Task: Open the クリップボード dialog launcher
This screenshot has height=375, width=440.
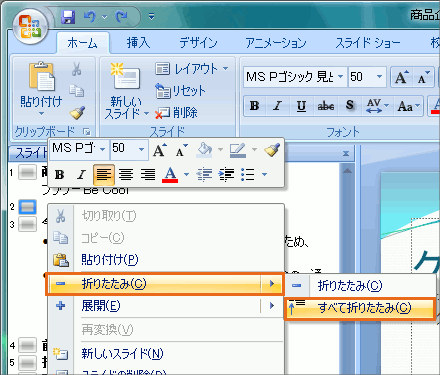Action: tap(87, 132)
